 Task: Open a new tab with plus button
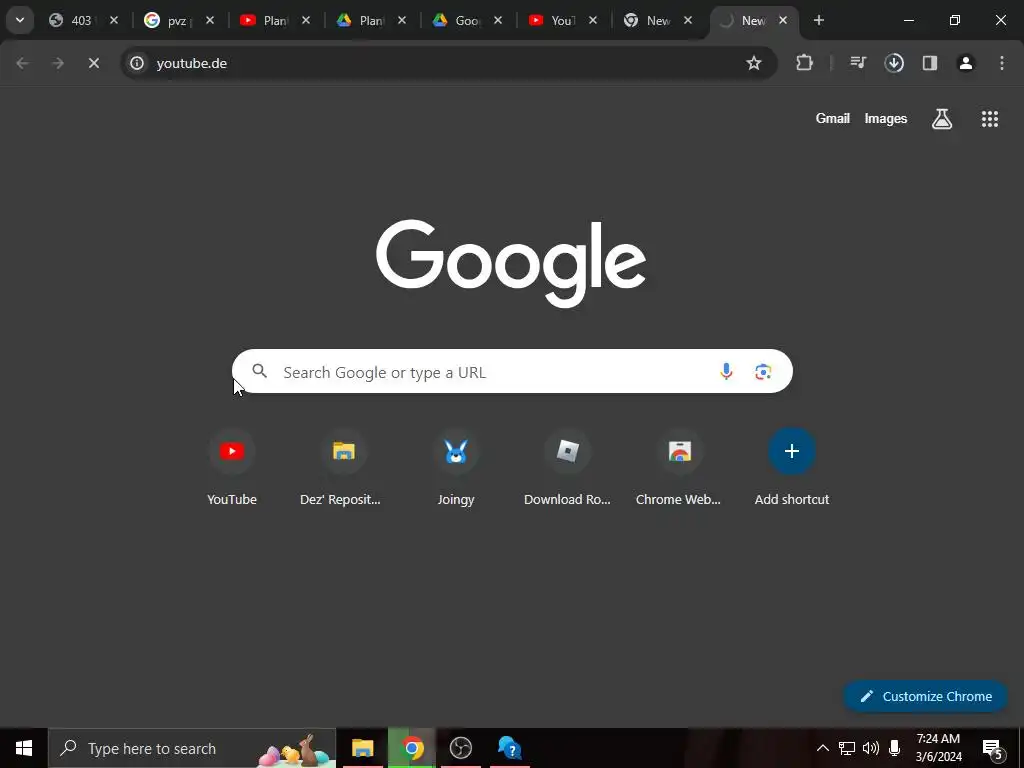click(x=819, y=20)
